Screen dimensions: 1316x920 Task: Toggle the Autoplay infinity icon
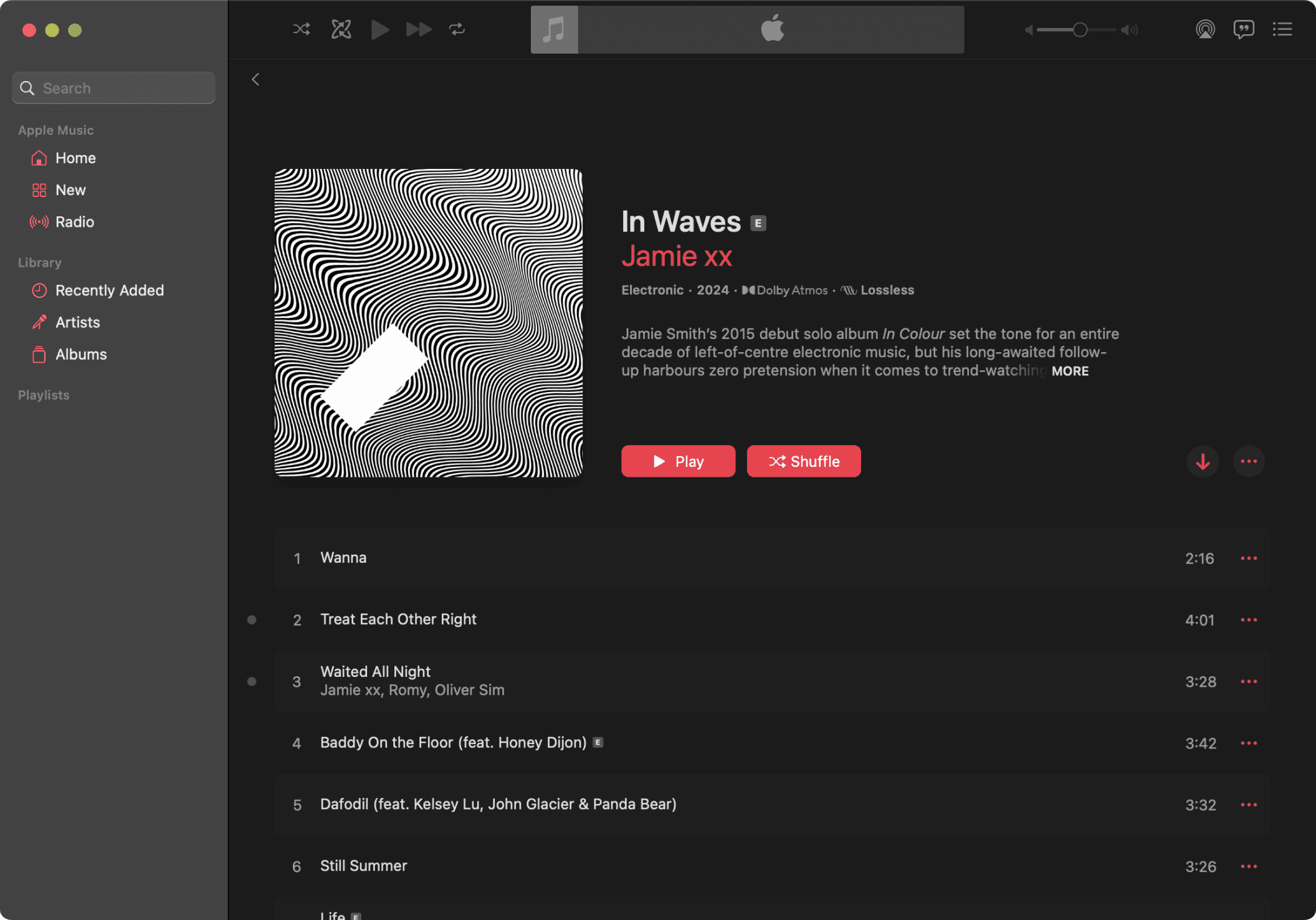point(341,29)
